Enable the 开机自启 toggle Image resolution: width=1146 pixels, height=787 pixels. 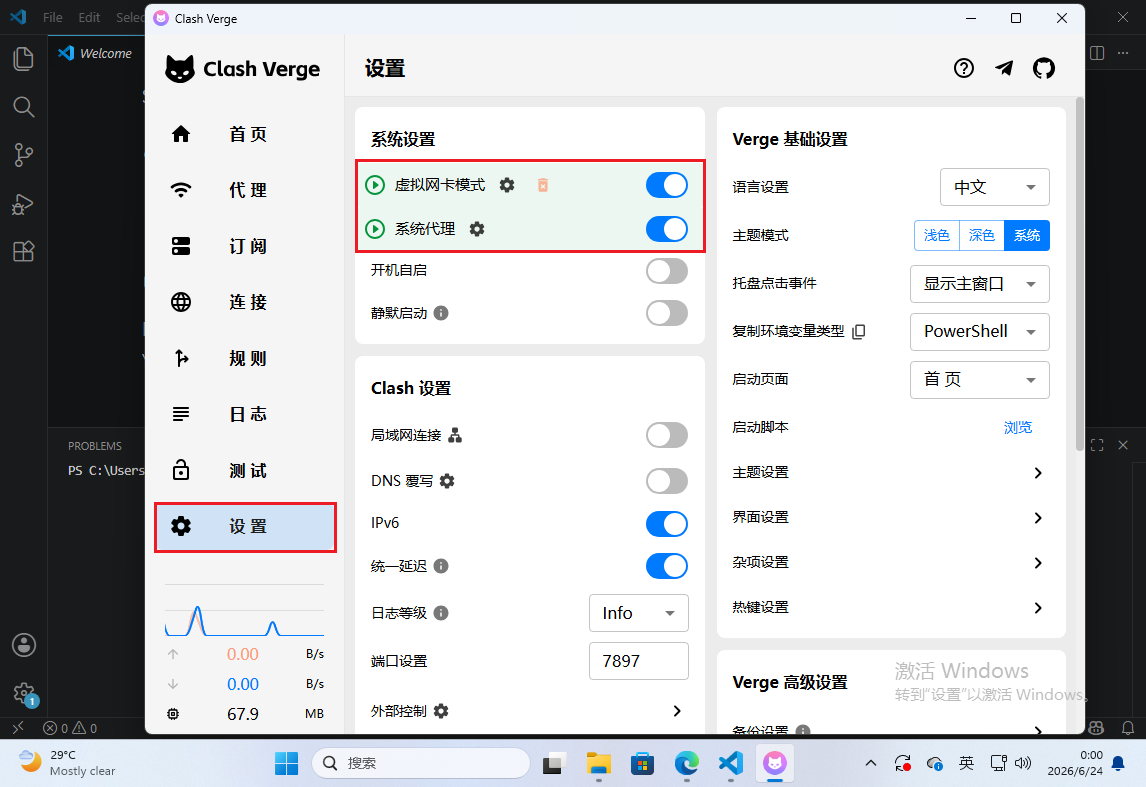667,271
